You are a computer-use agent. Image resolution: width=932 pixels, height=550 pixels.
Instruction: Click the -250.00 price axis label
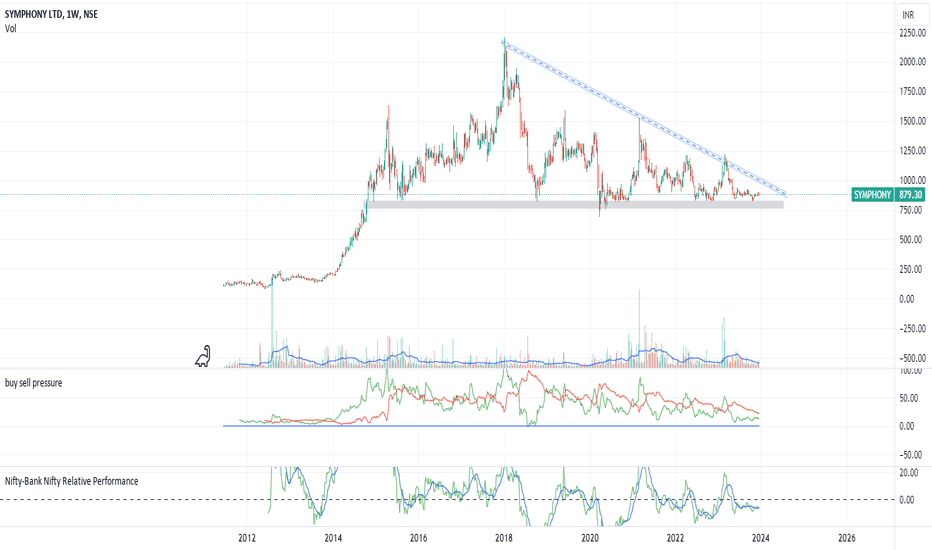click(x=912, y=328)
